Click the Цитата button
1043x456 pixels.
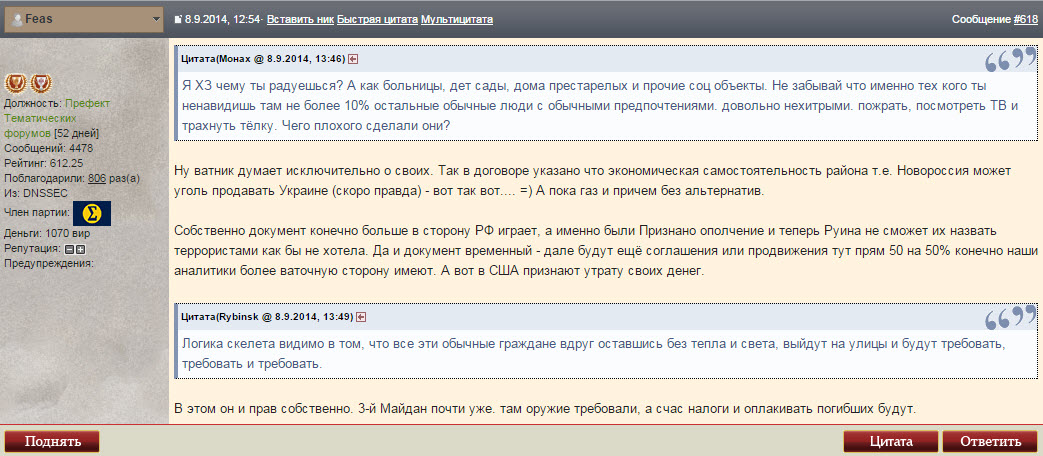(891, 441)
